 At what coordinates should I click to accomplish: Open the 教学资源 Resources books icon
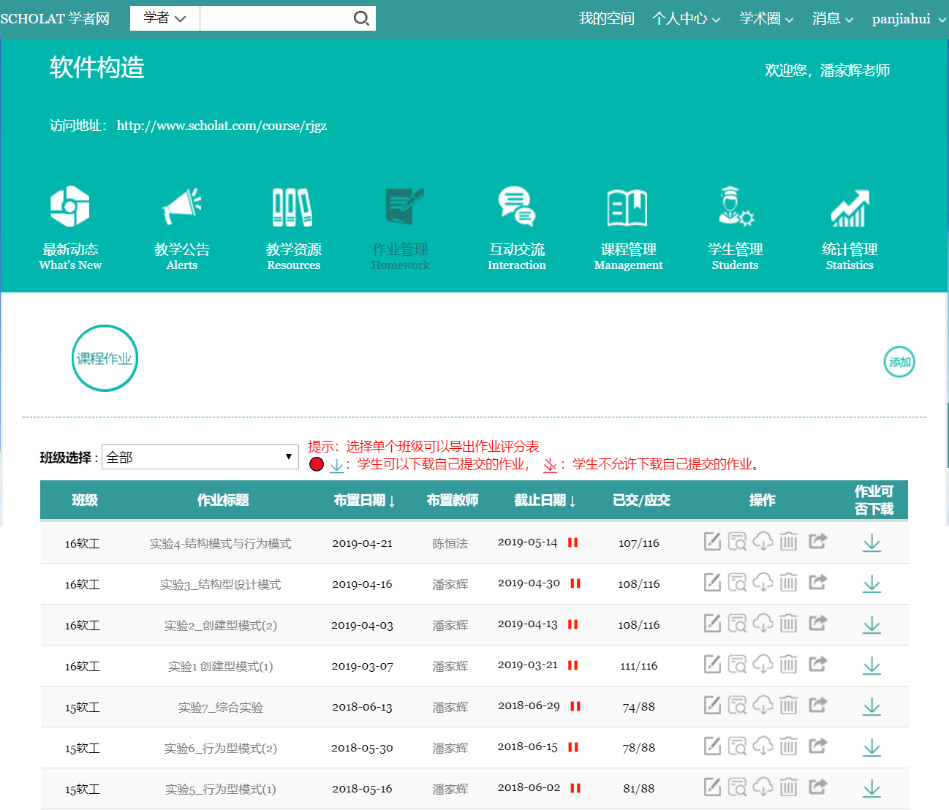point(293,208)
